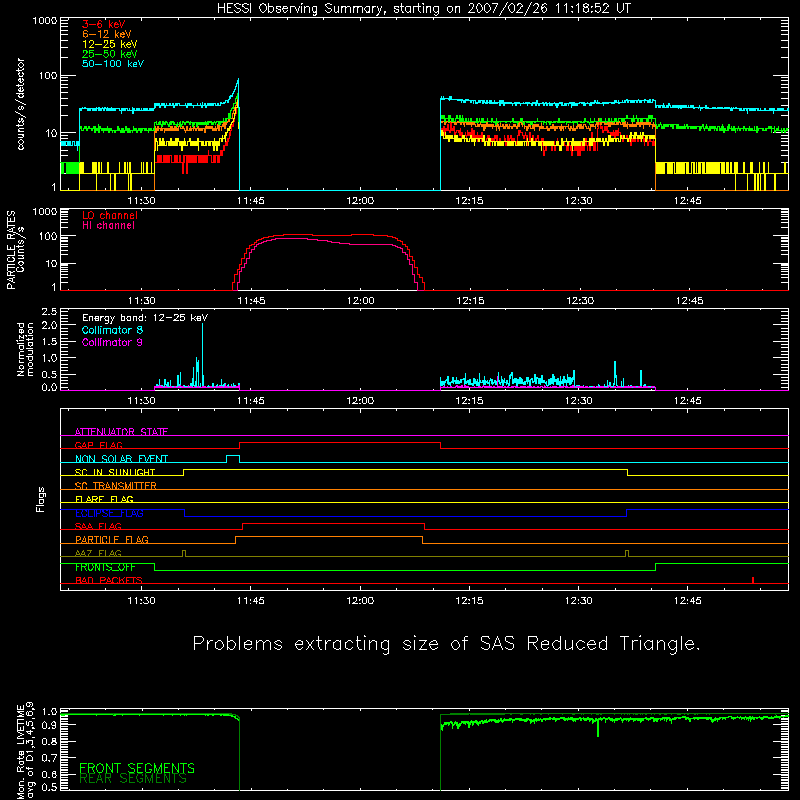Select the REAR SEGMENTS legend label

point(133,778)
